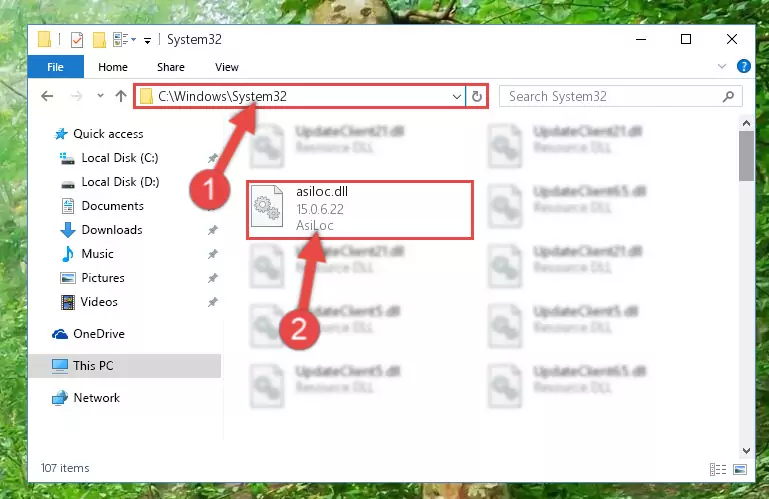
Task: Click the scrollbar up arrow
Action: point(746,123)
